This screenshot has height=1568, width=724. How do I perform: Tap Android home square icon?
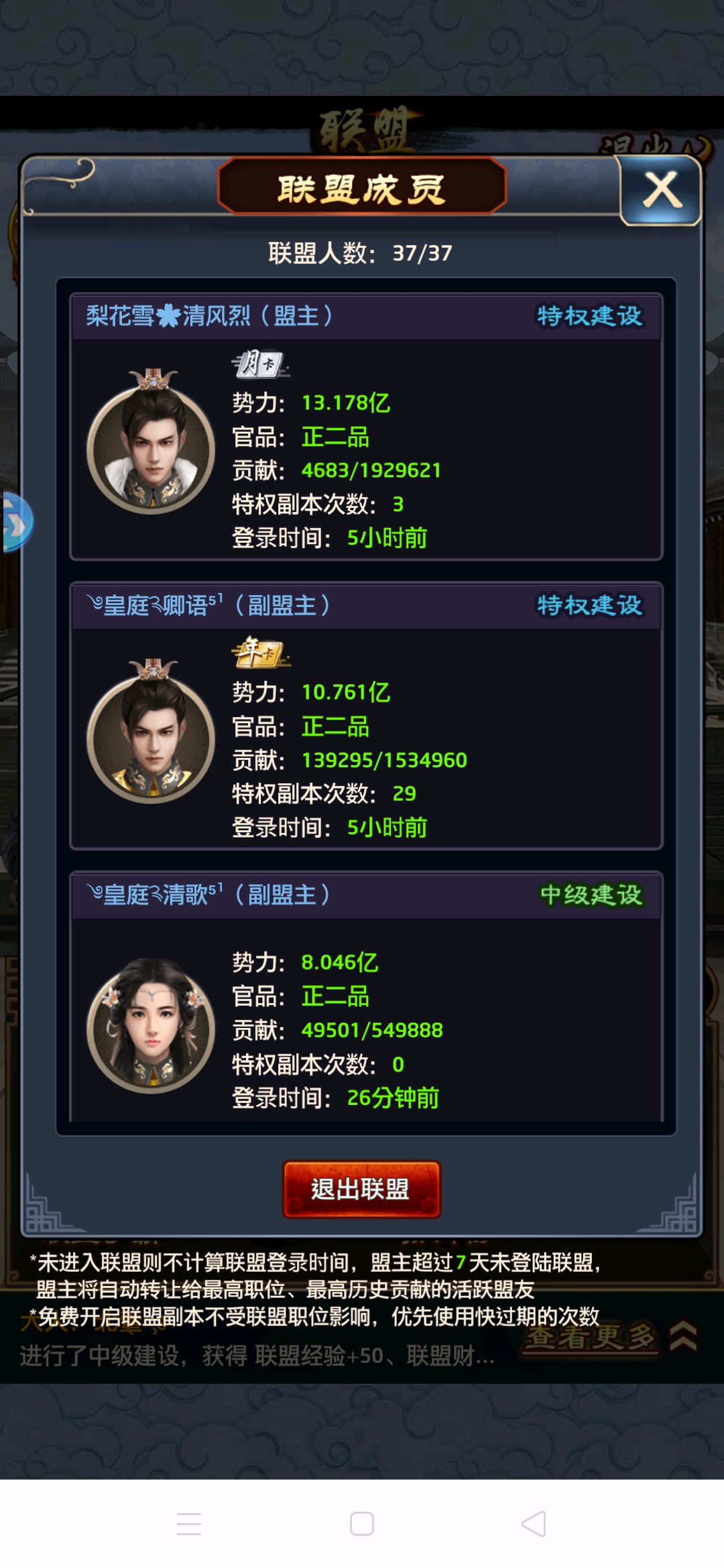[362, 1524]
